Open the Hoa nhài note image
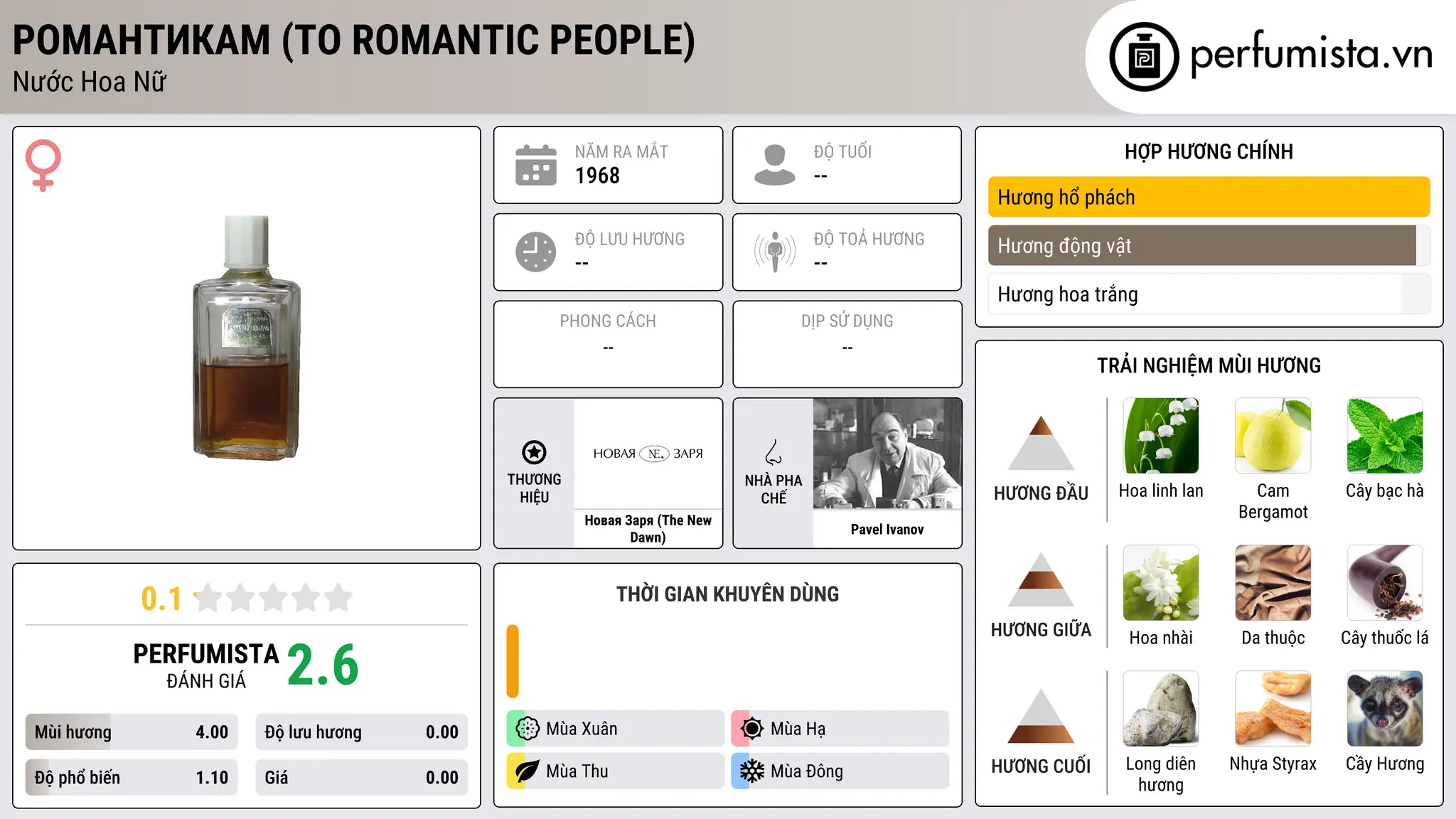 pyautogui.click(x=1161, y=583)
